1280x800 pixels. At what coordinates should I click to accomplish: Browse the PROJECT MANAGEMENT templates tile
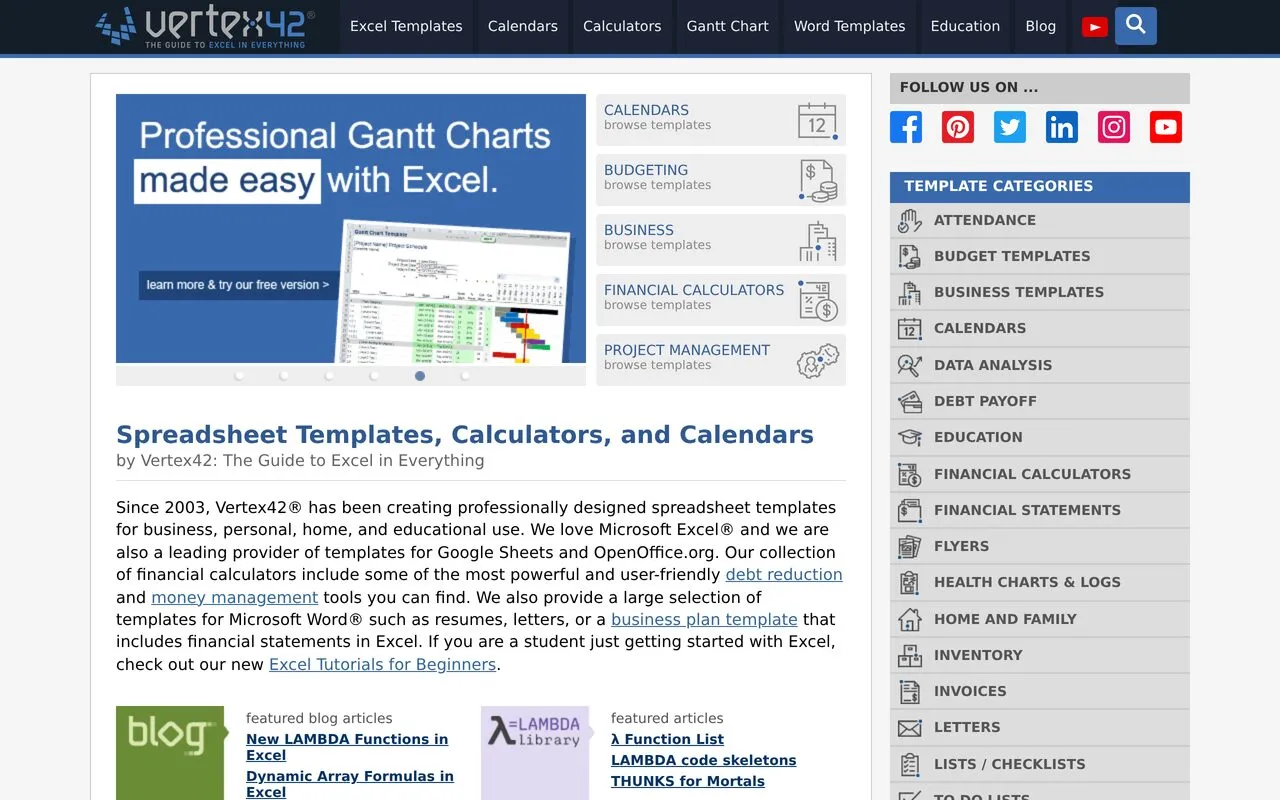click(x=721, y=360)
